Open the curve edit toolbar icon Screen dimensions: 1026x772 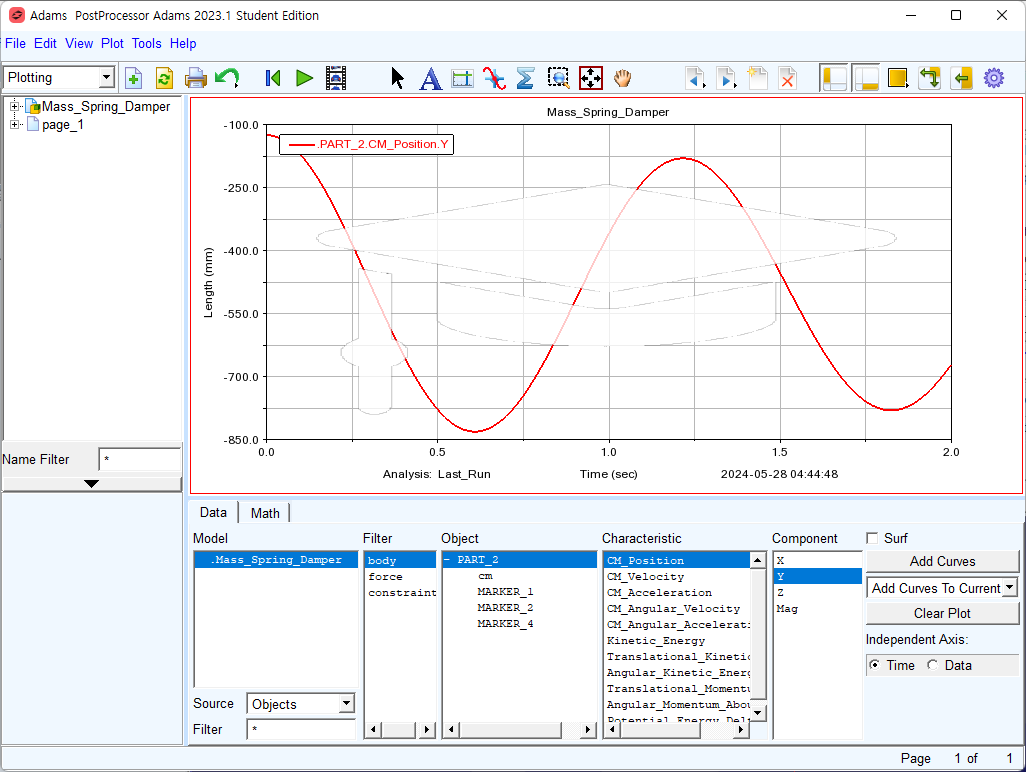pyautogui.click(x=494, y=79)
